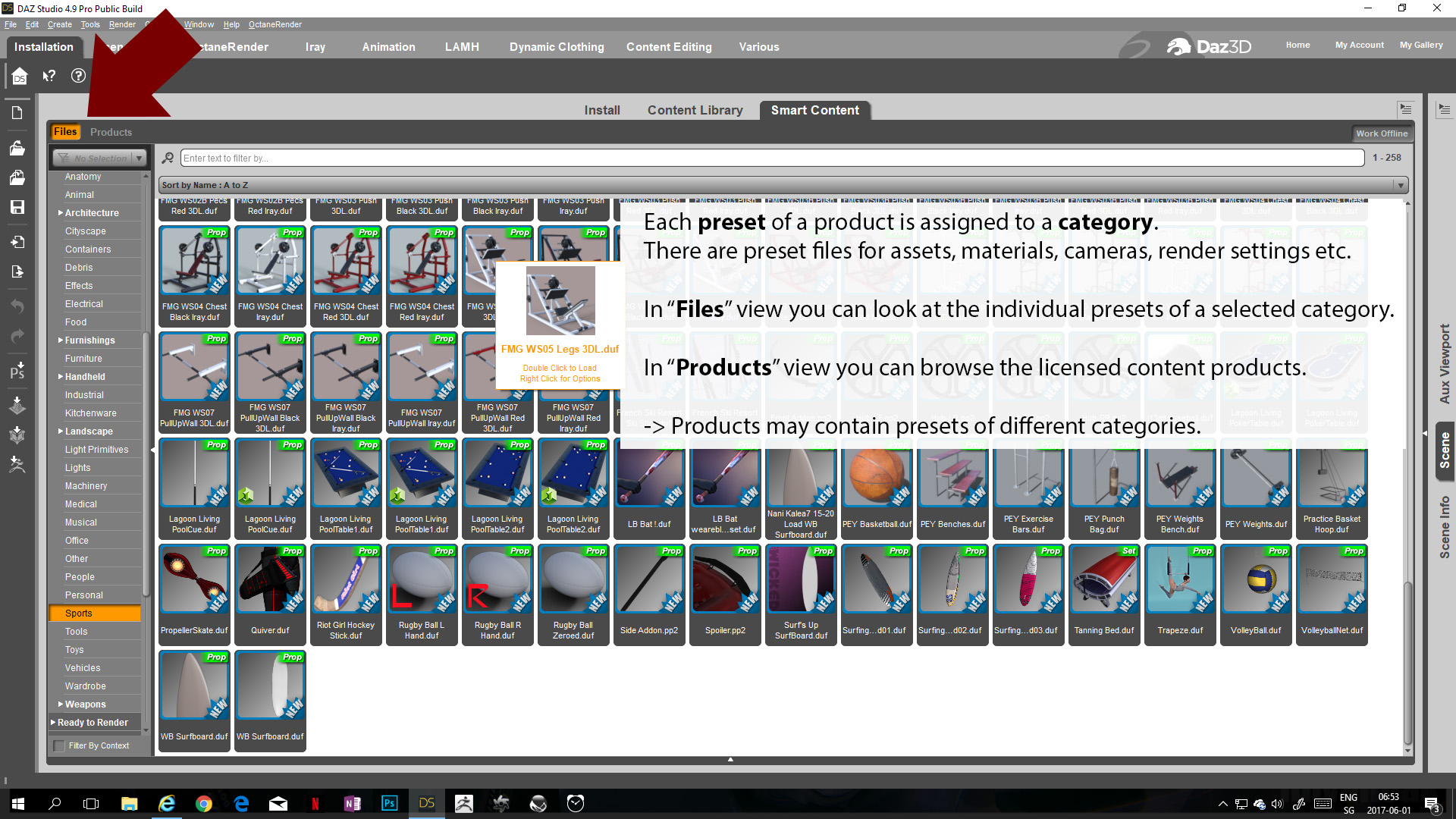Switch to Products view toggle
This screenshot has height=819, width=1456.
tap(111, 132)
